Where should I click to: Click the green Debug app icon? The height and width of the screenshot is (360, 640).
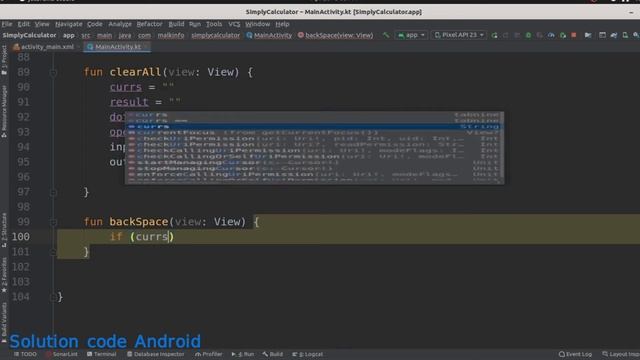pos(528,36)
